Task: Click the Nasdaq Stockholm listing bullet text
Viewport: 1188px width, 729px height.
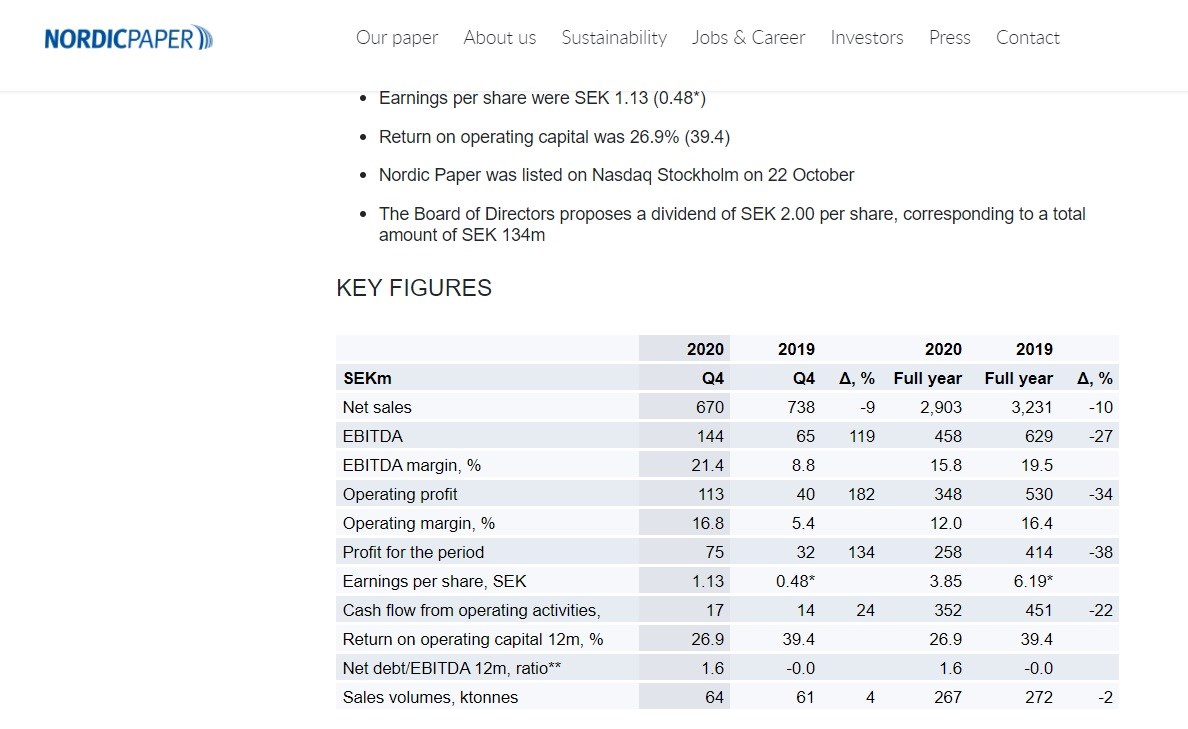Action: [x=616, y=175]
